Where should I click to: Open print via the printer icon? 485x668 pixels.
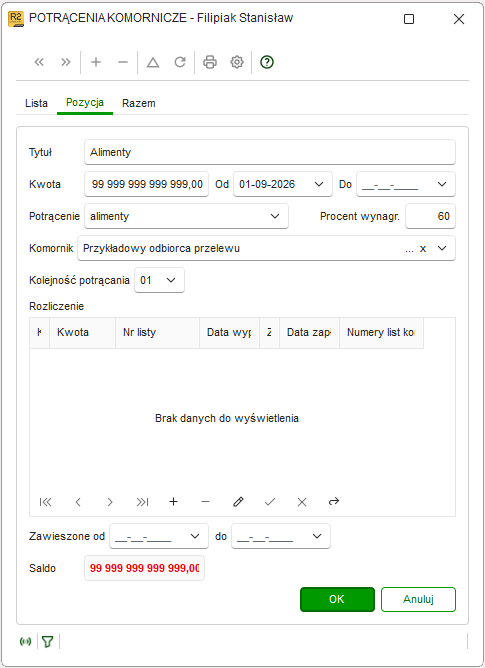(x=210, y=62)
